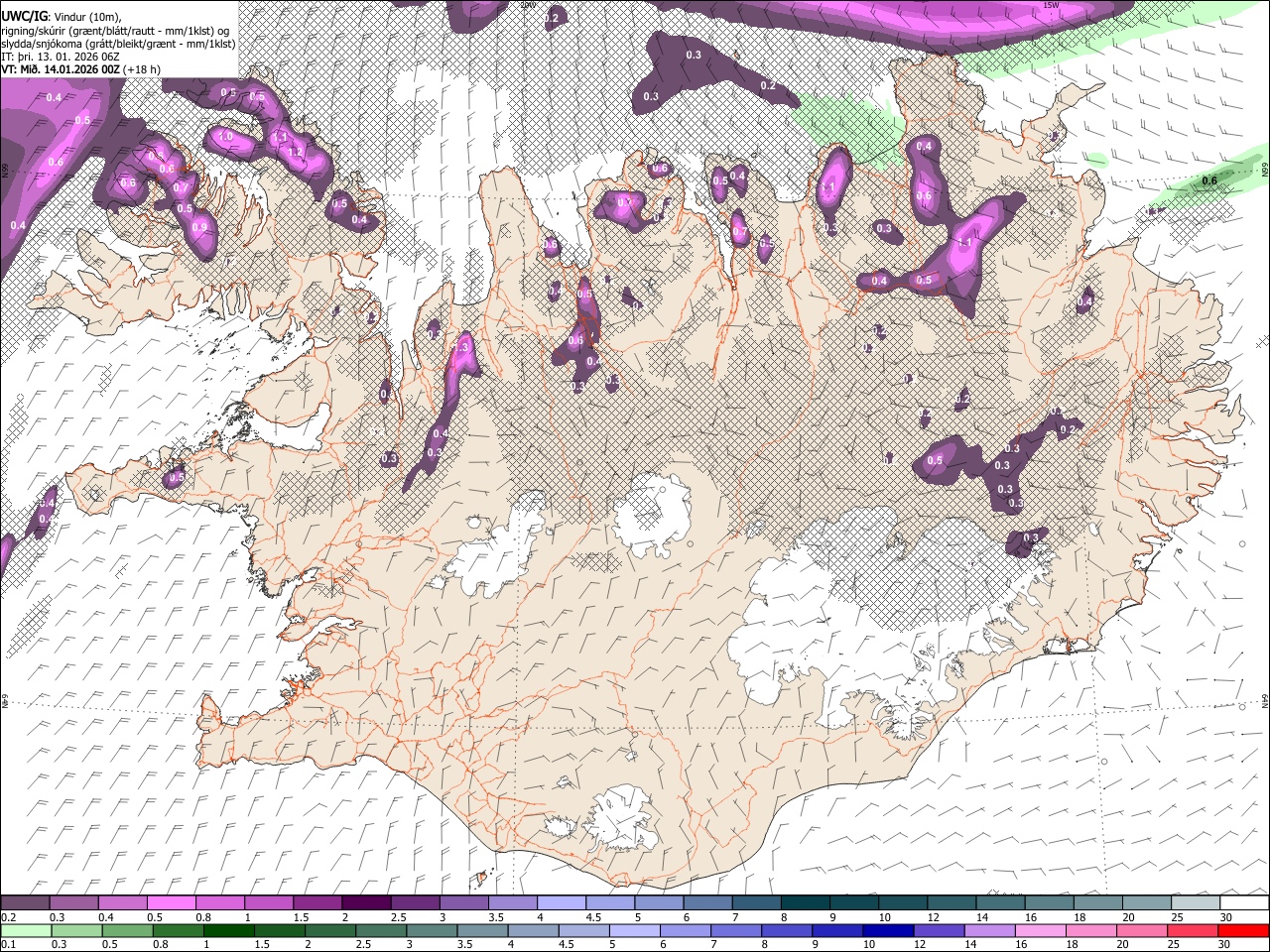Click the '0.1' label in the green legend
This screenshot has width=1270, height=952.
coord(8,944)
